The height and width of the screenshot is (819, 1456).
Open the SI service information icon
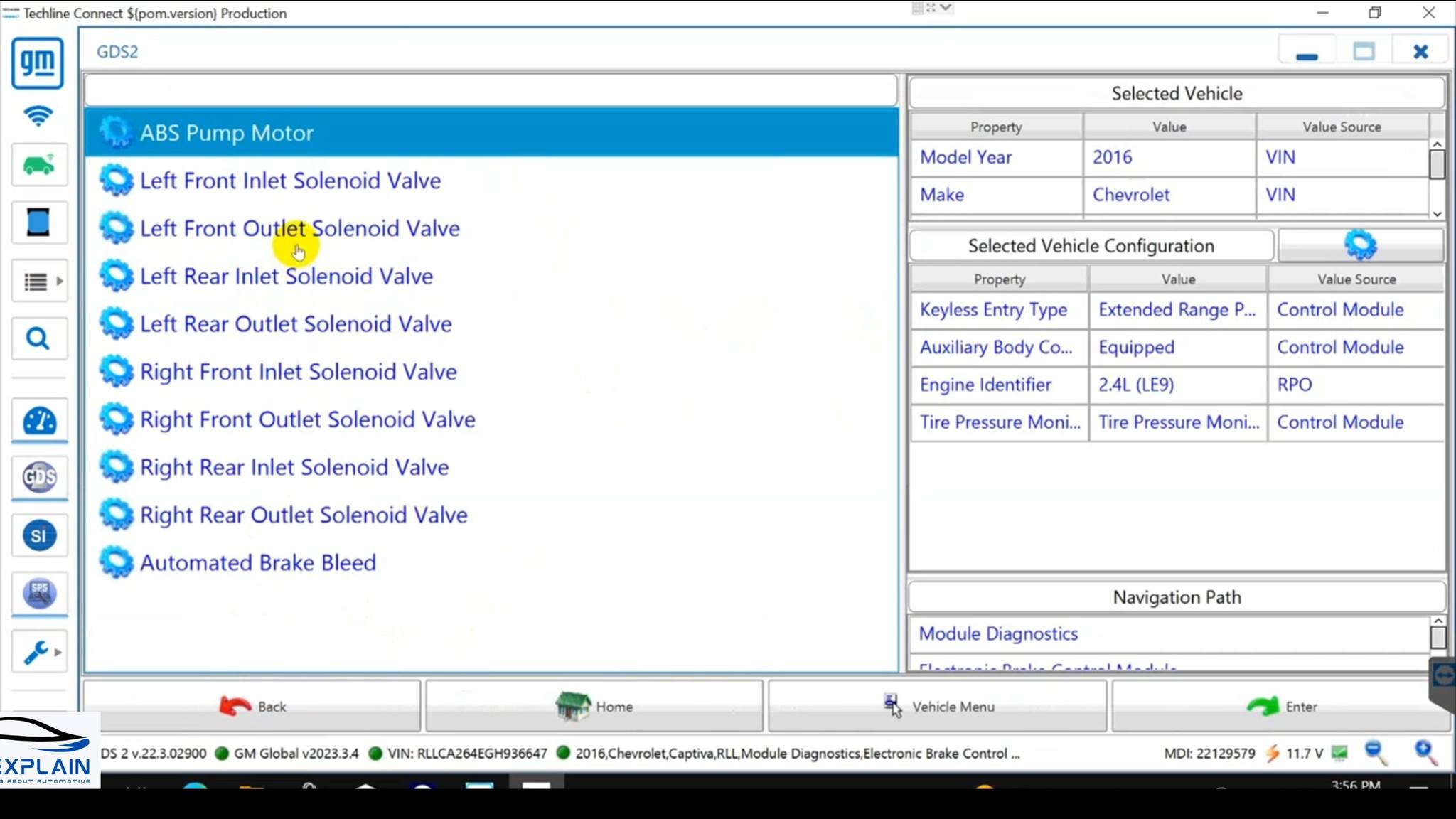tap(39, 535)
